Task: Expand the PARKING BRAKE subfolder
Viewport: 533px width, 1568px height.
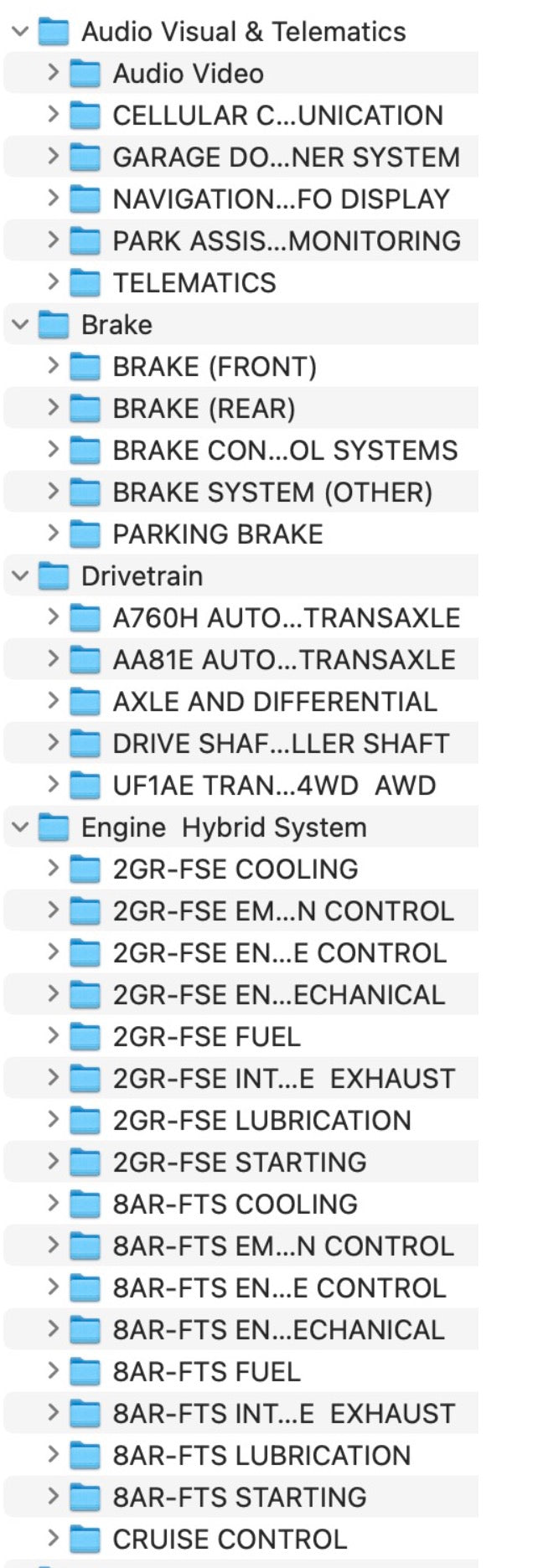Action: tap(53, 534)
